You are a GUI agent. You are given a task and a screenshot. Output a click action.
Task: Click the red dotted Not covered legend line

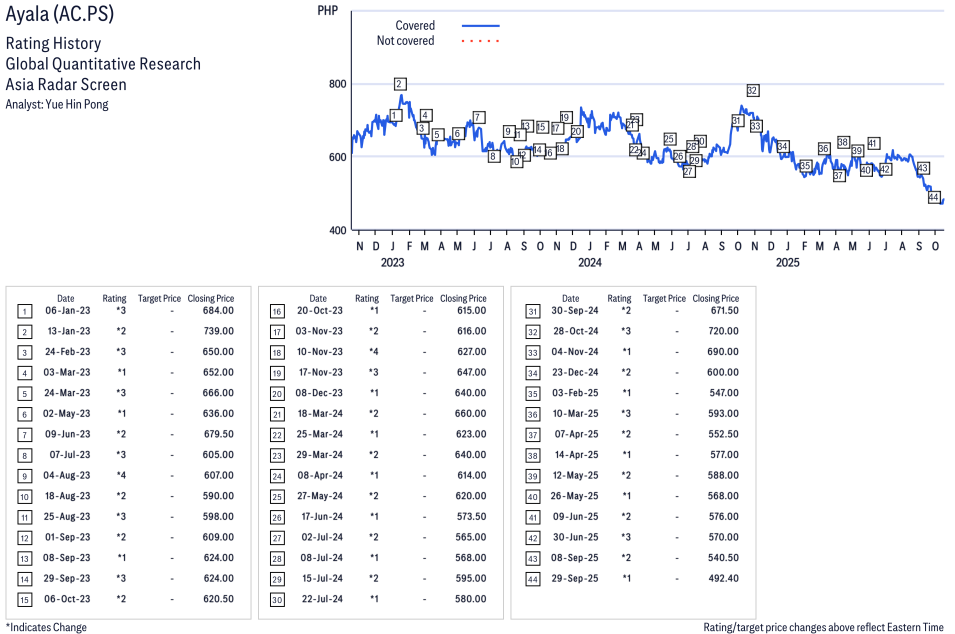click(x=480, y=41)
